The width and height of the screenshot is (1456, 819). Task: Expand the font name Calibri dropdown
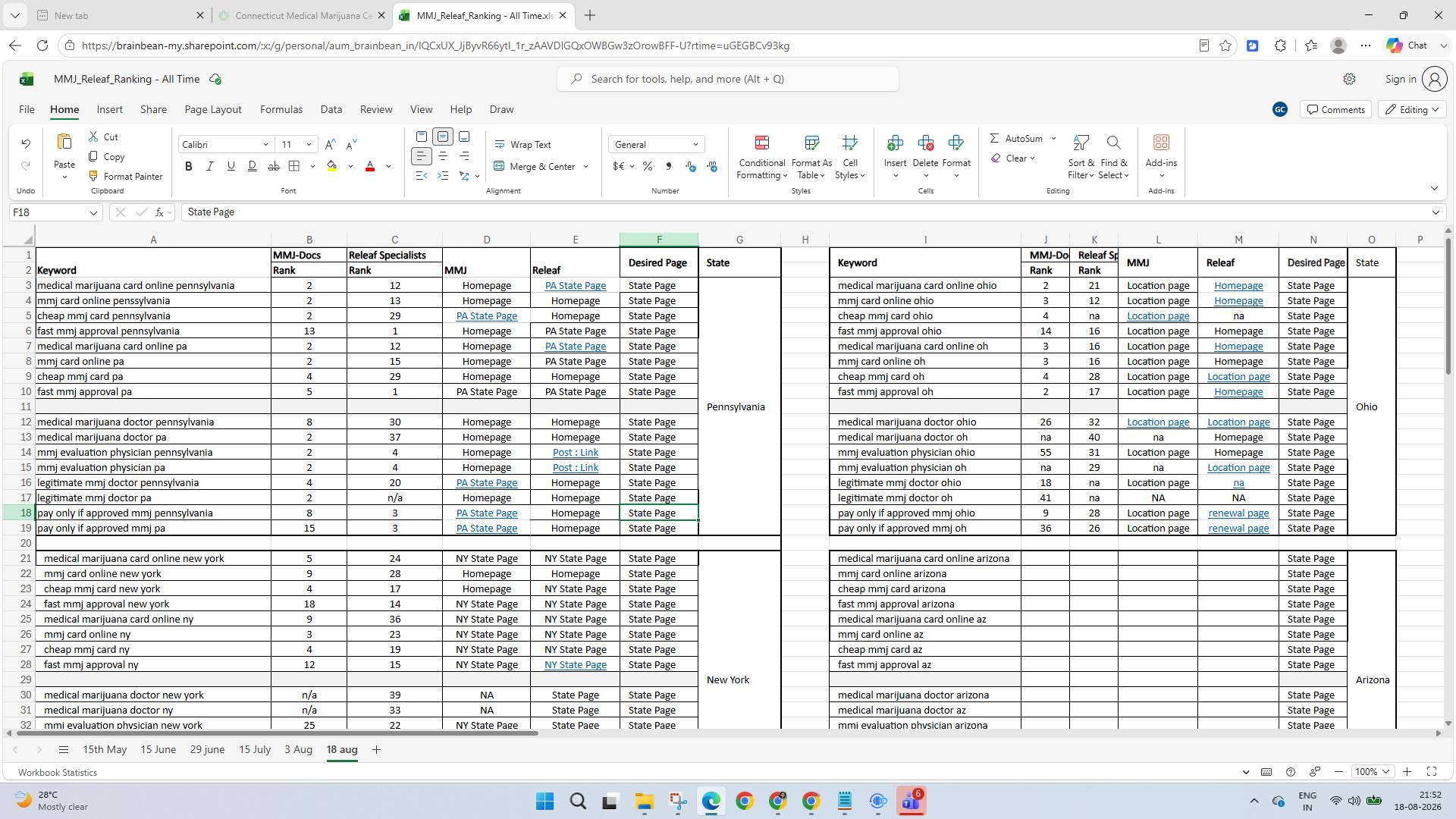pyautogui.click(x=265, y=144)
